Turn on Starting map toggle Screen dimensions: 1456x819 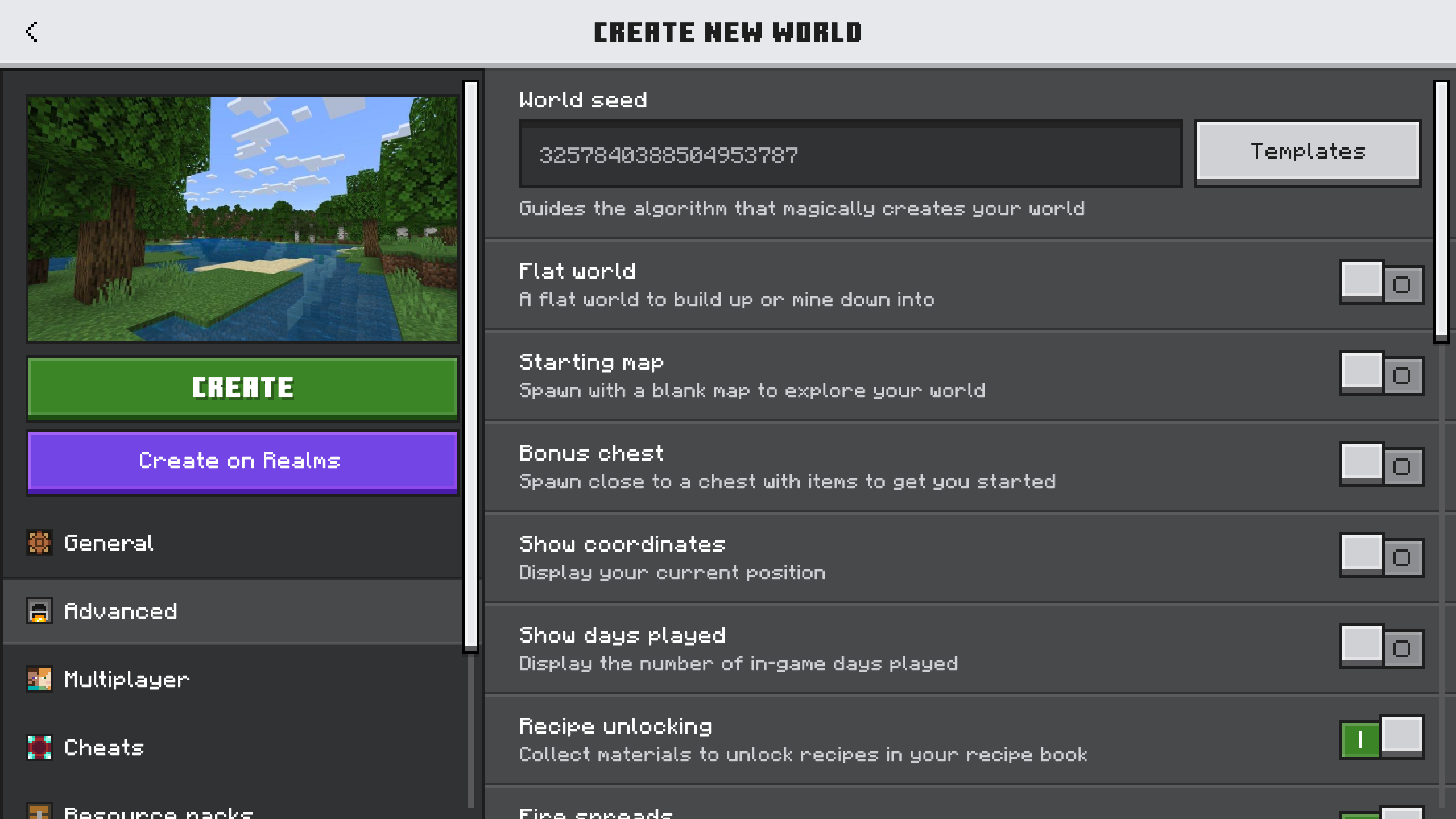coord(1381,374)
